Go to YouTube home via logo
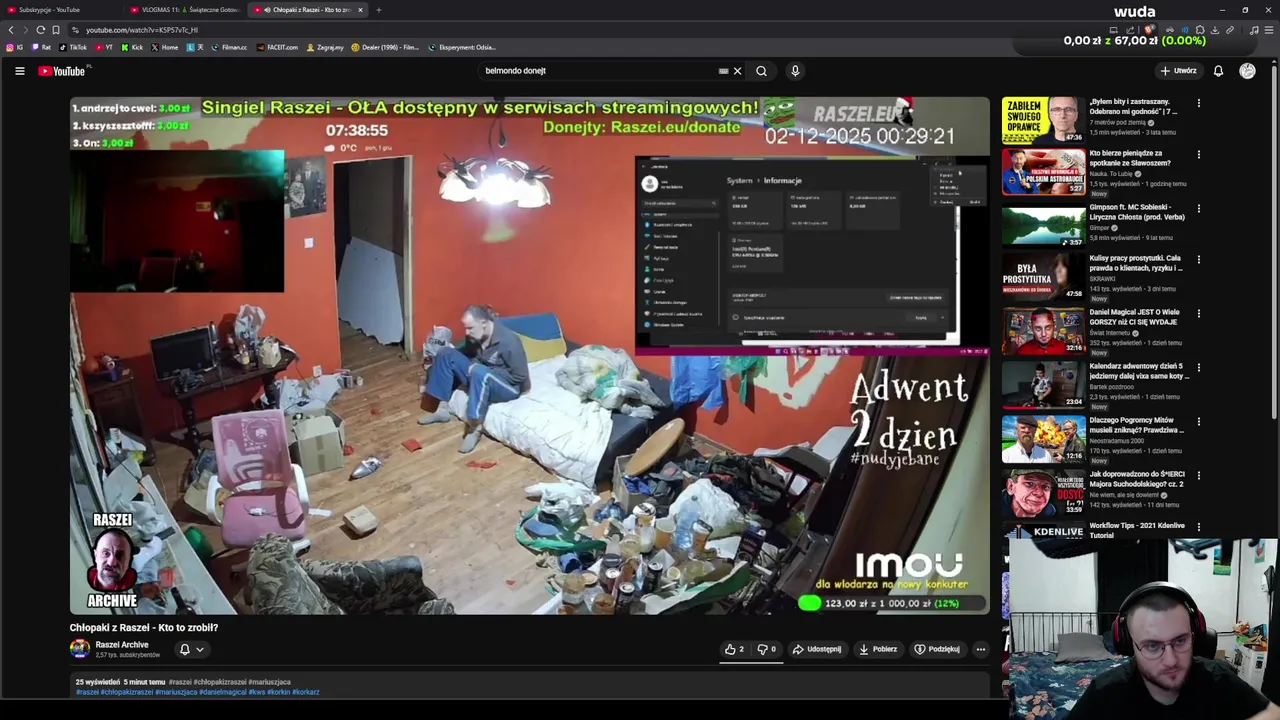1280x720 pixels. pyautogui.click(x=62, y=71)
